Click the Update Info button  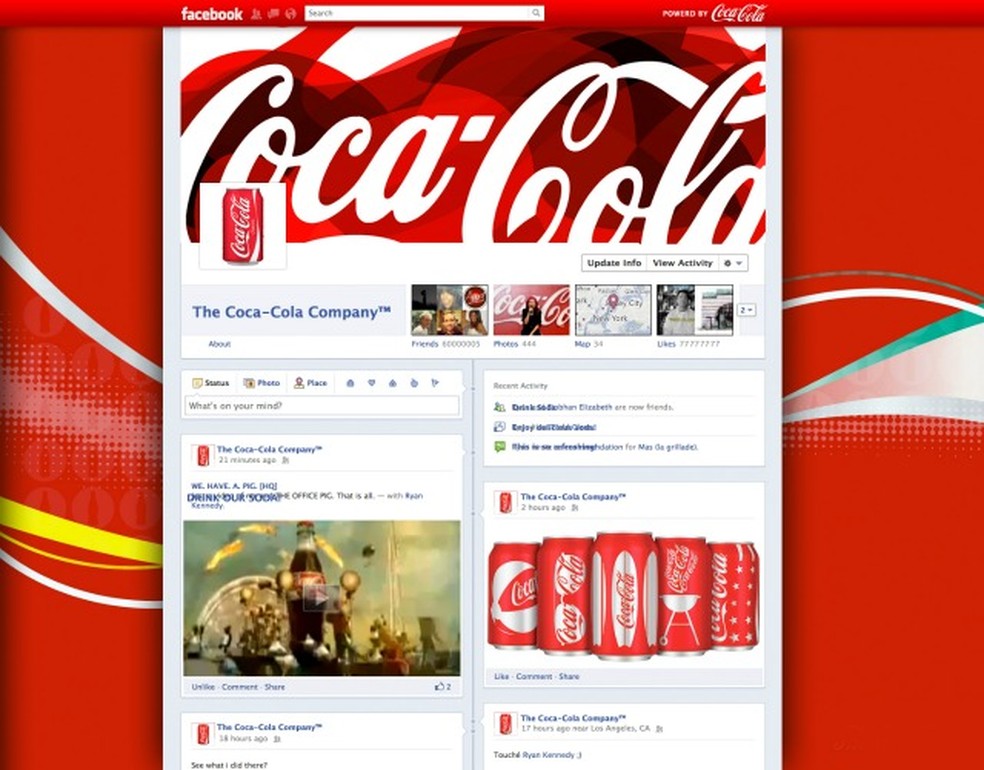coord(612,263)
